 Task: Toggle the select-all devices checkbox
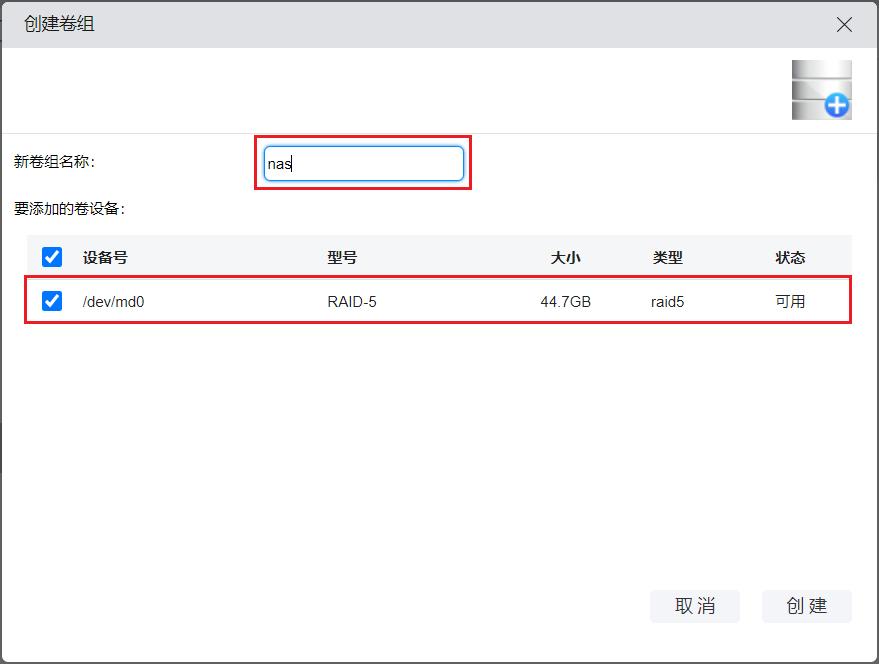tap(52, 257)
